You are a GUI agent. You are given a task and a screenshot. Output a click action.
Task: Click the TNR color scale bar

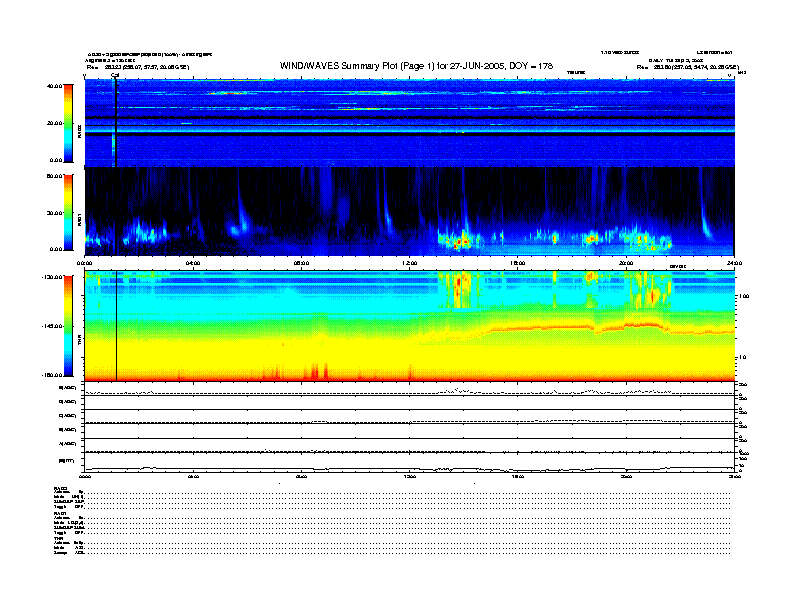[68, 326]
